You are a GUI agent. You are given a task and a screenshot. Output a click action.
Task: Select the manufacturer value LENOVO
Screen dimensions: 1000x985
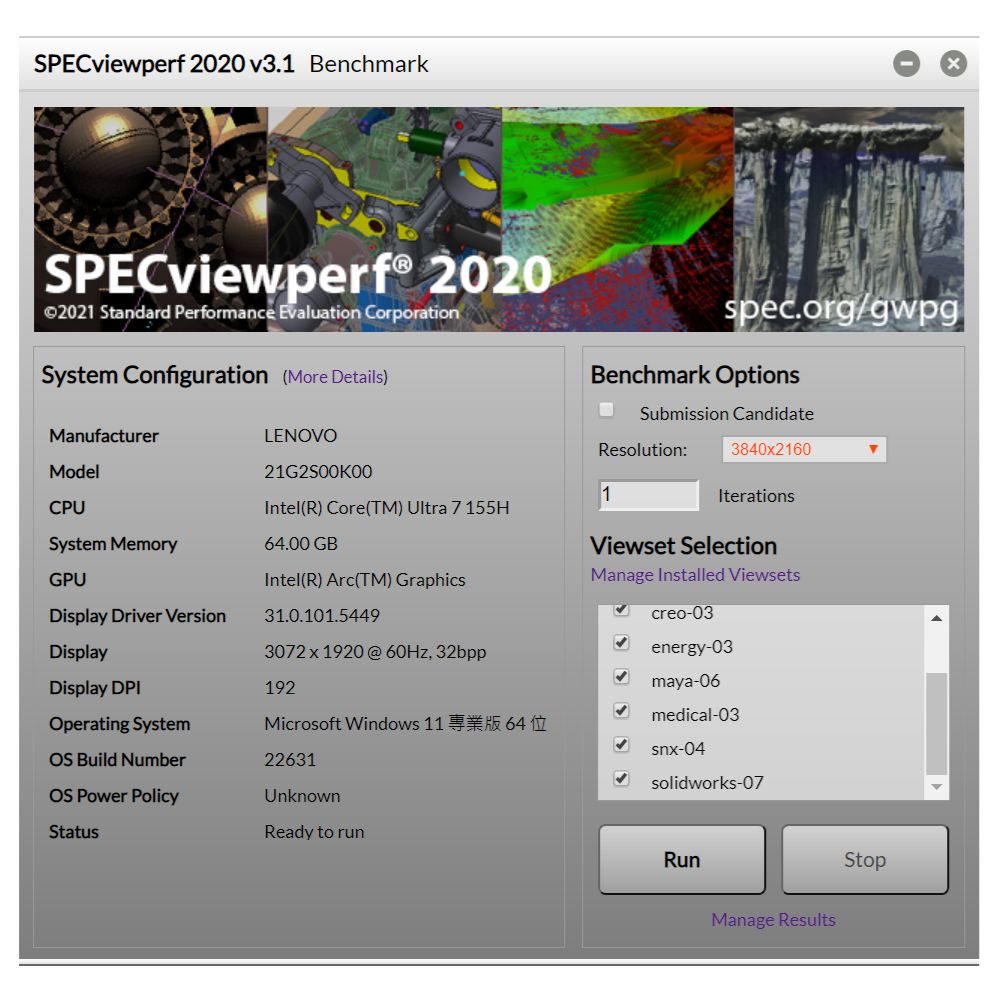pos(300,436)
